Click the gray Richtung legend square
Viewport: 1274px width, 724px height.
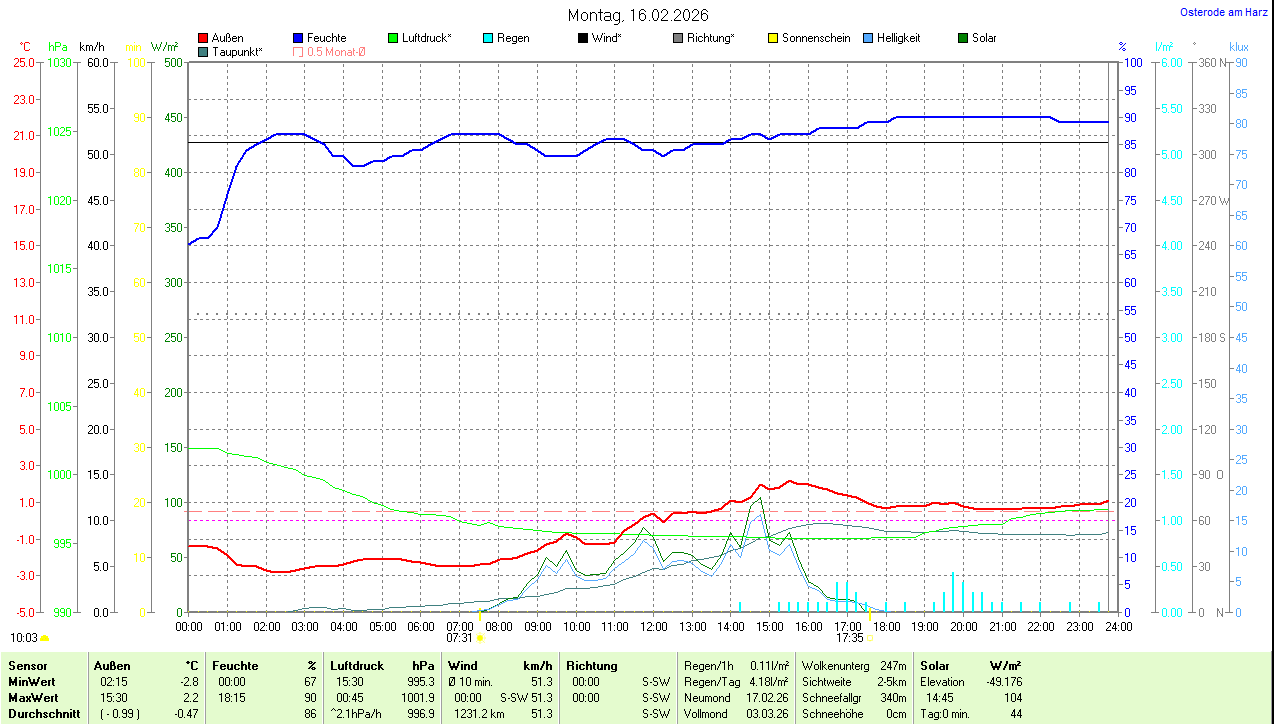[x=678, y=38]
